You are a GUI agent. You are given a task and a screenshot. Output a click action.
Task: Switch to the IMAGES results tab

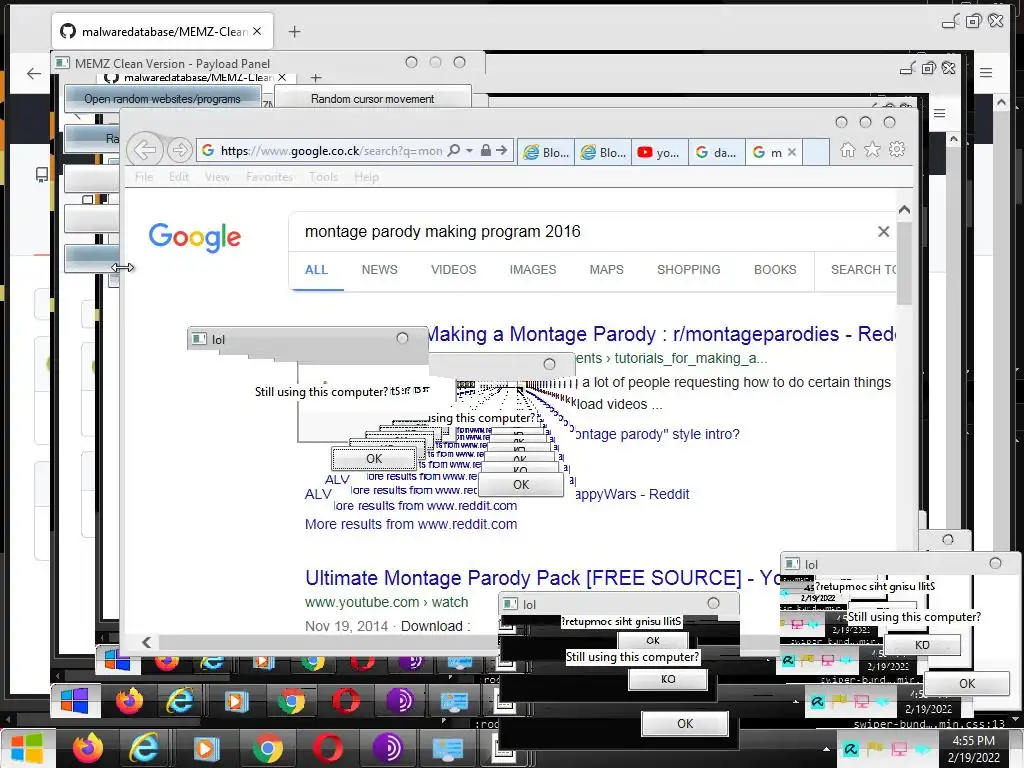pyautogui.click(x=533, y=270)
